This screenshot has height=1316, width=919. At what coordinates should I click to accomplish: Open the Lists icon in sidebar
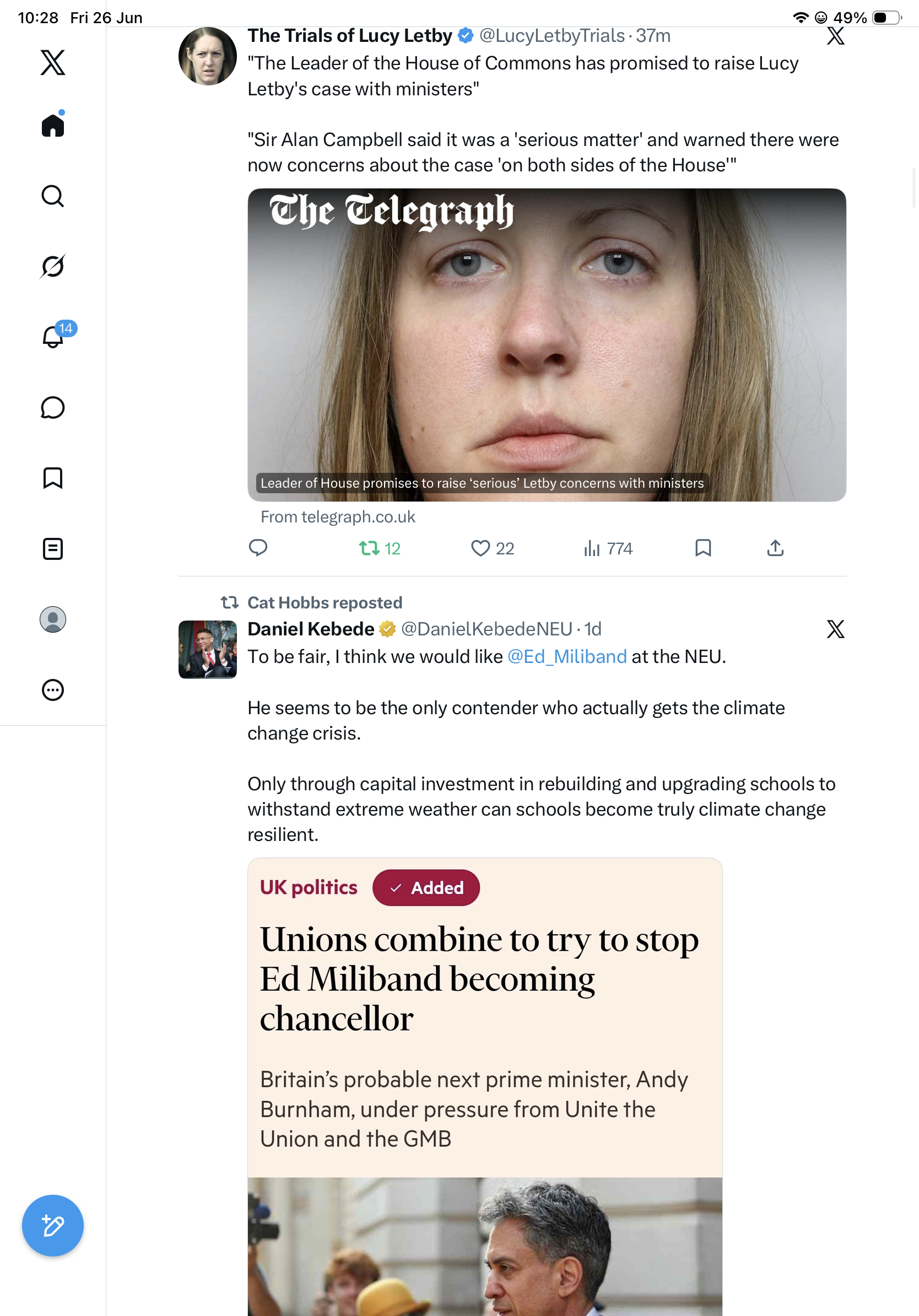coord(53,549)
